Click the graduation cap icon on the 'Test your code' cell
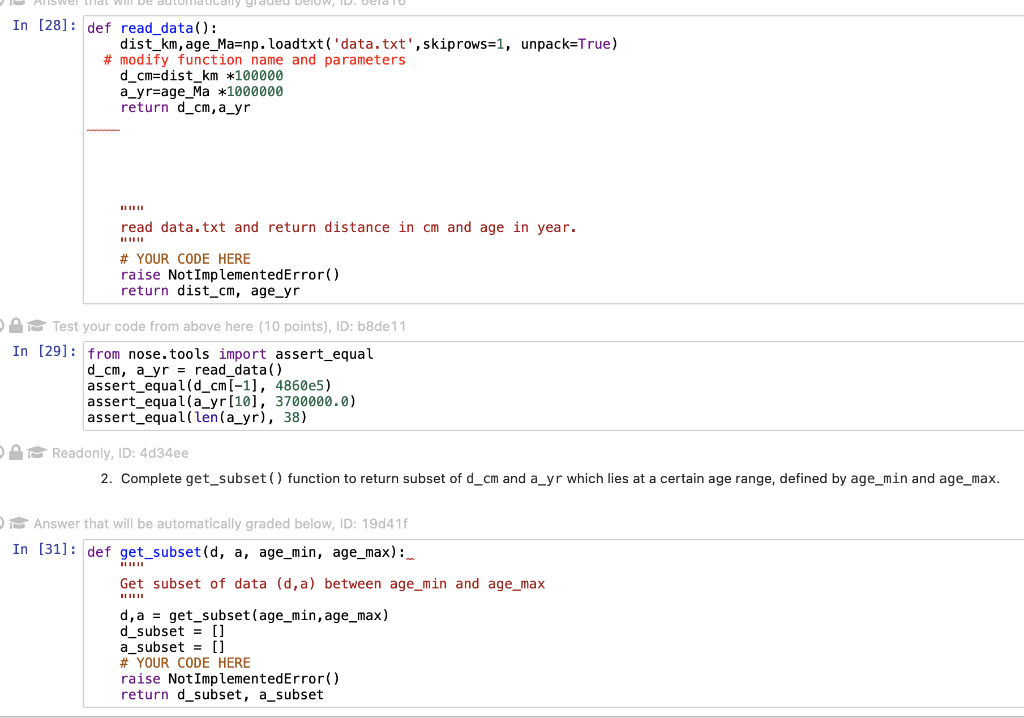This screenshot has height=718, width=1024. click(36, 326)
